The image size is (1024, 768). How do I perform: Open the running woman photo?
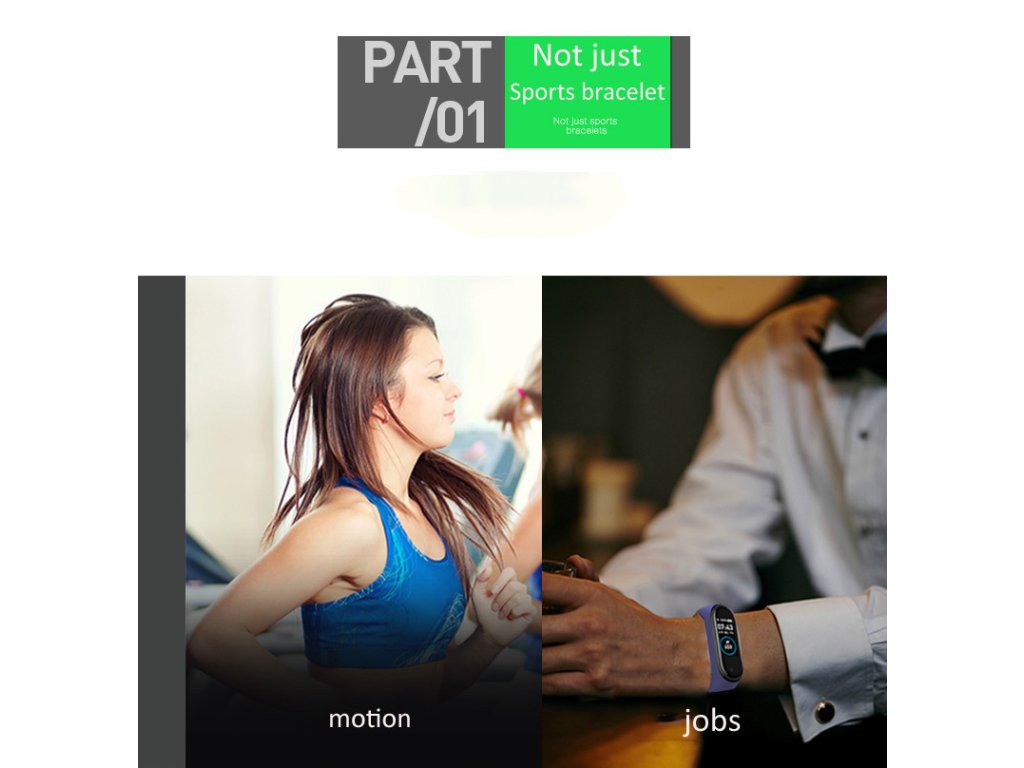(x=364, y=522)
